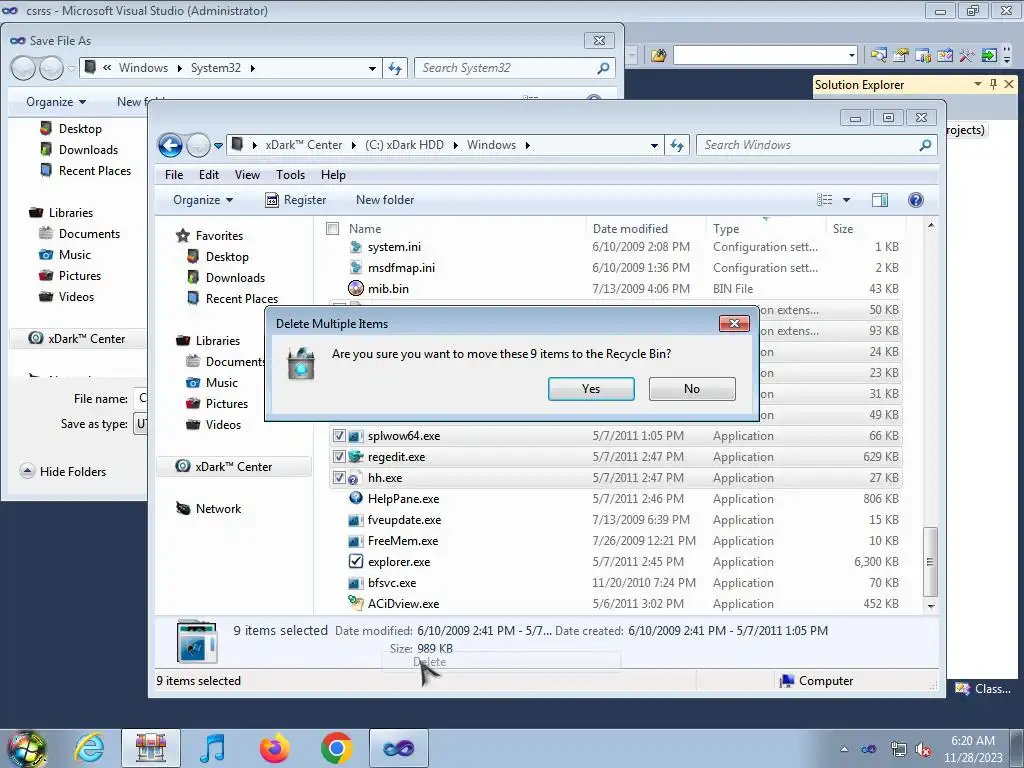Uncheck the regedit.exe checkbox
1024x768 pixels.
pos(339,456)
